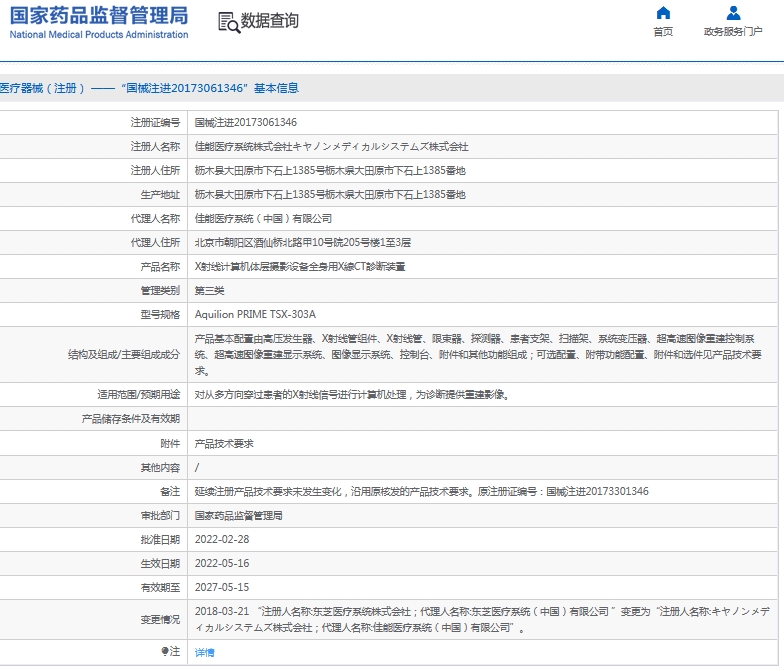Viewport: 784px width, 671px height.
Task: Select effective date 2022-05-16
Action: click(x=222, y=564)
